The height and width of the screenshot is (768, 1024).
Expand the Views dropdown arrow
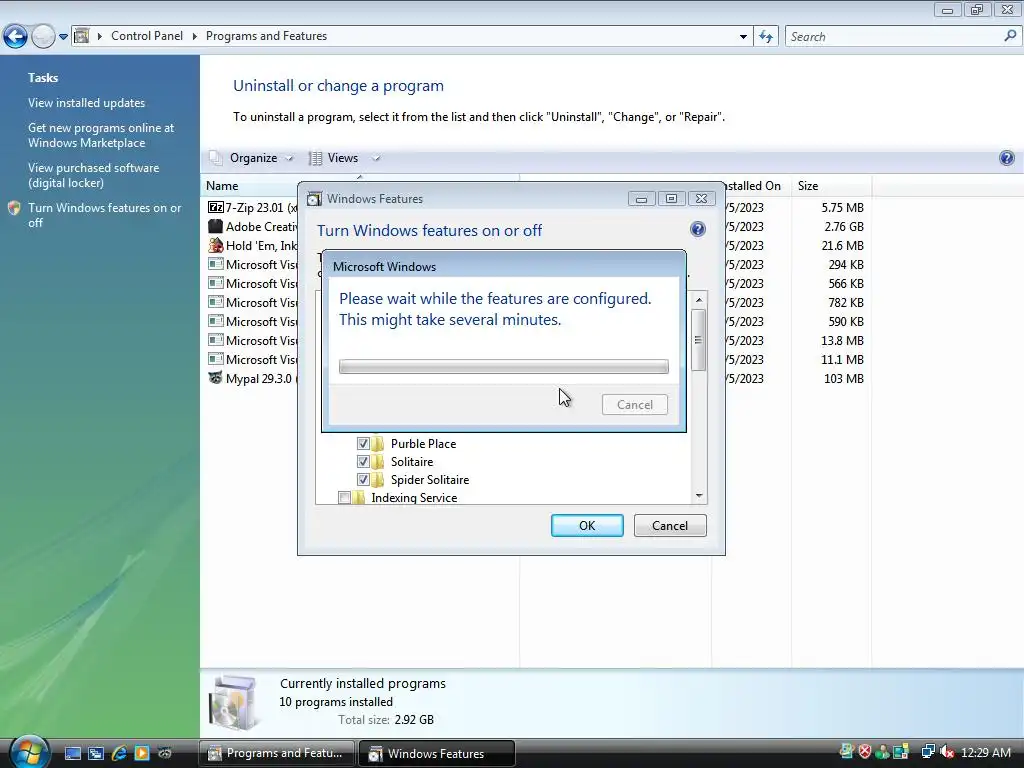376,158
